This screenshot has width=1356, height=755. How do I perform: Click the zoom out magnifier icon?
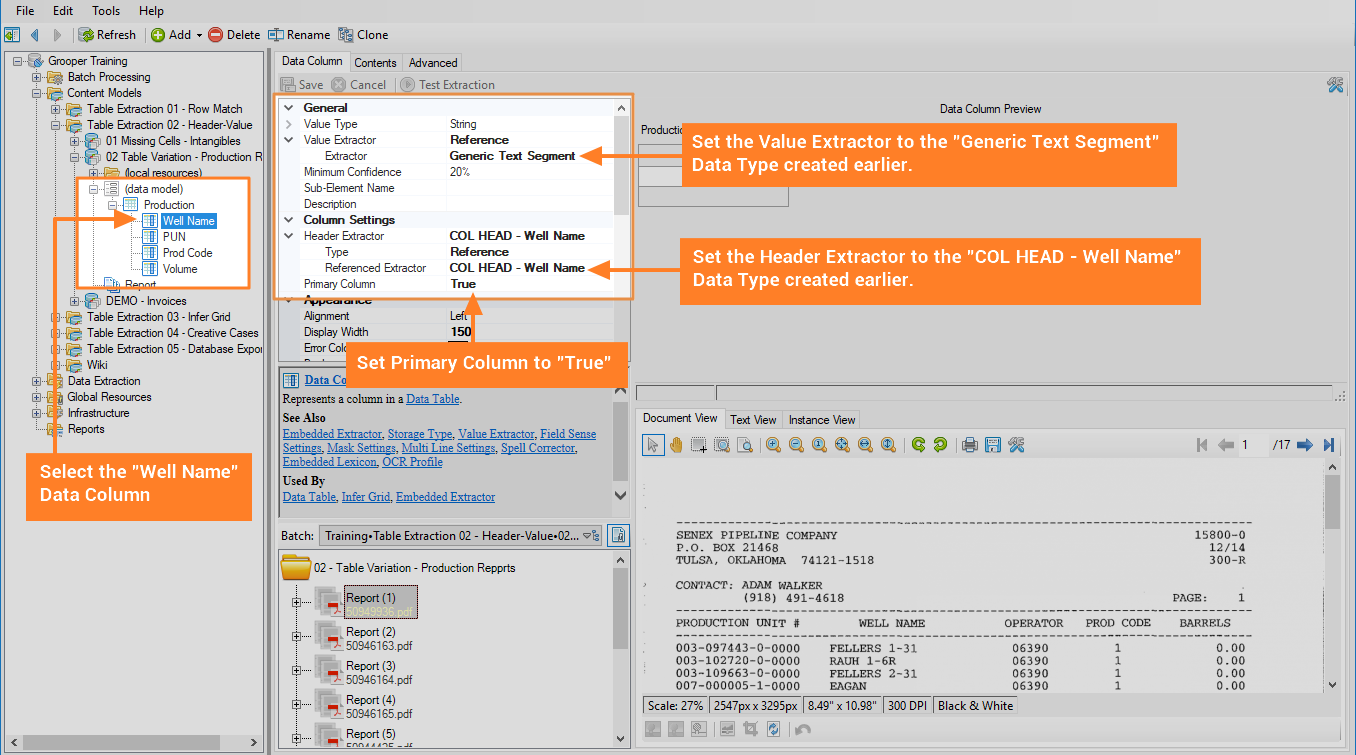[x=796, y=445]
